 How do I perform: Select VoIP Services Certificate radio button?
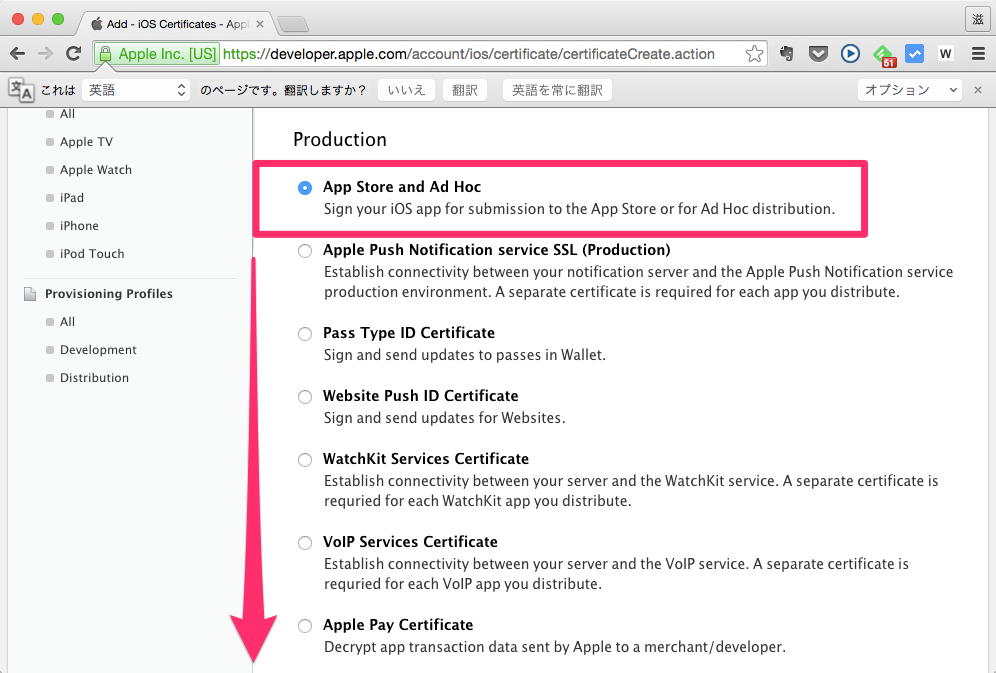(x=305, y=543)
